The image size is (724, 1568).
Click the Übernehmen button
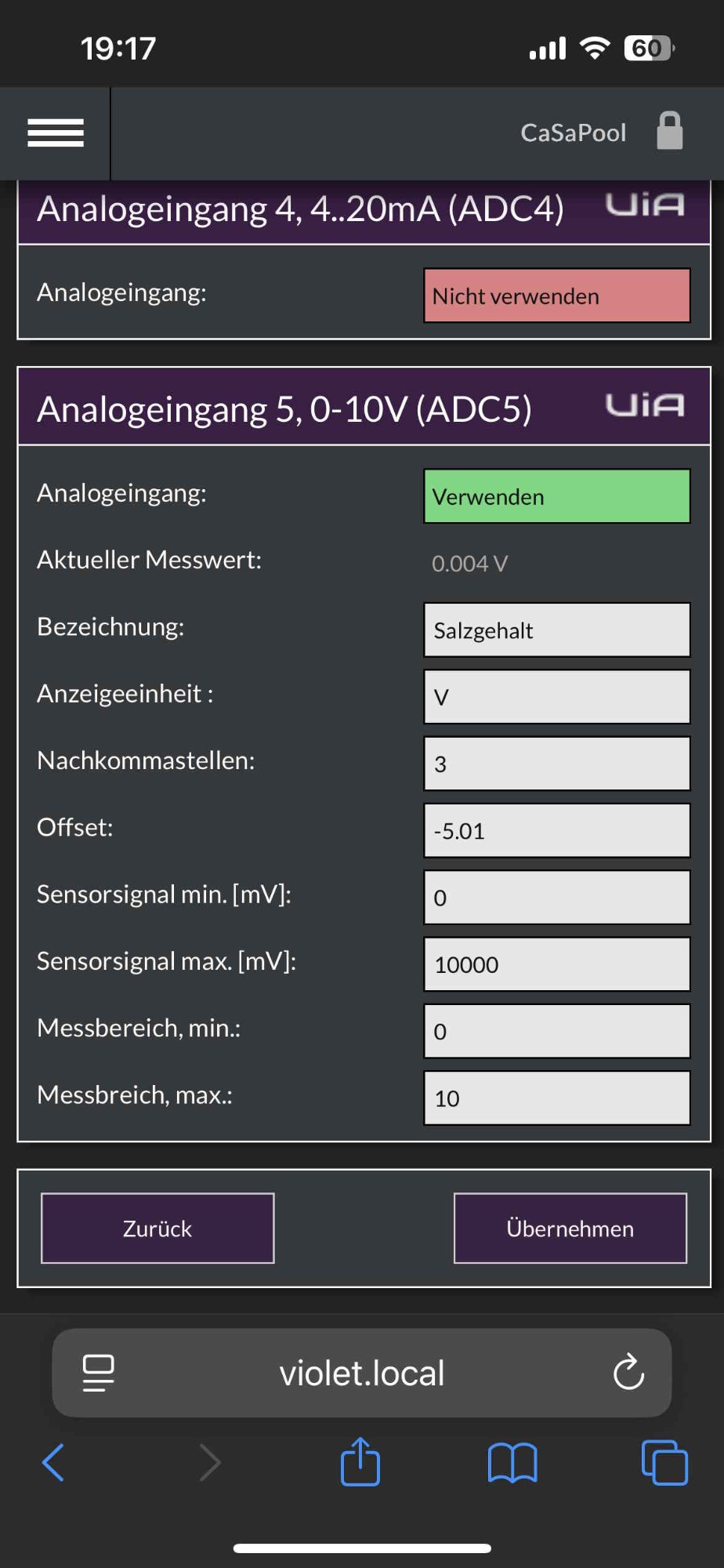(x=570, y=1229)
